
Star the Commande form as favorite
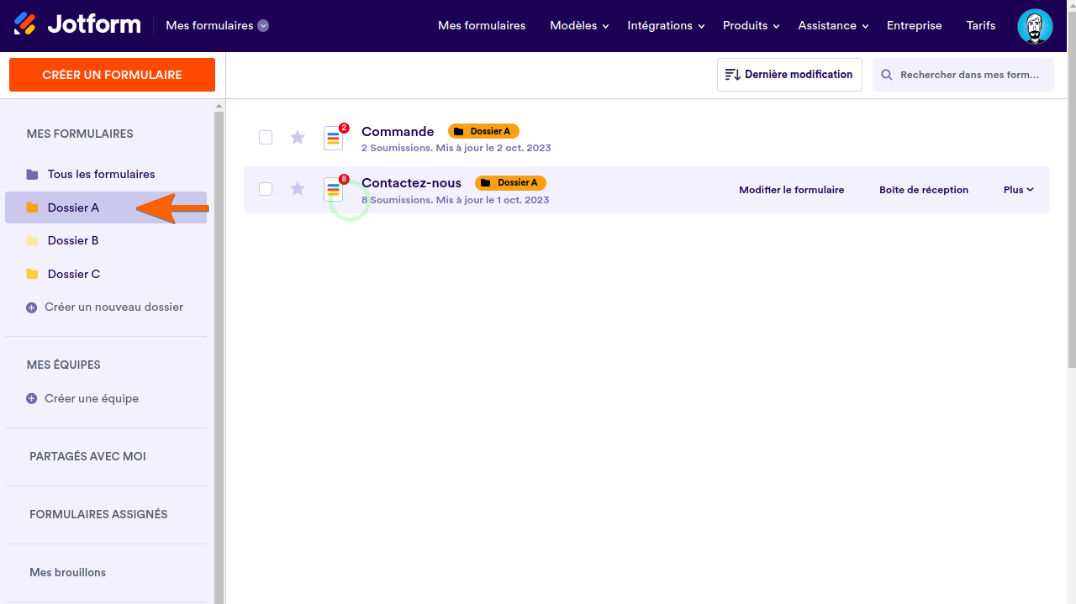coord(297,137)
